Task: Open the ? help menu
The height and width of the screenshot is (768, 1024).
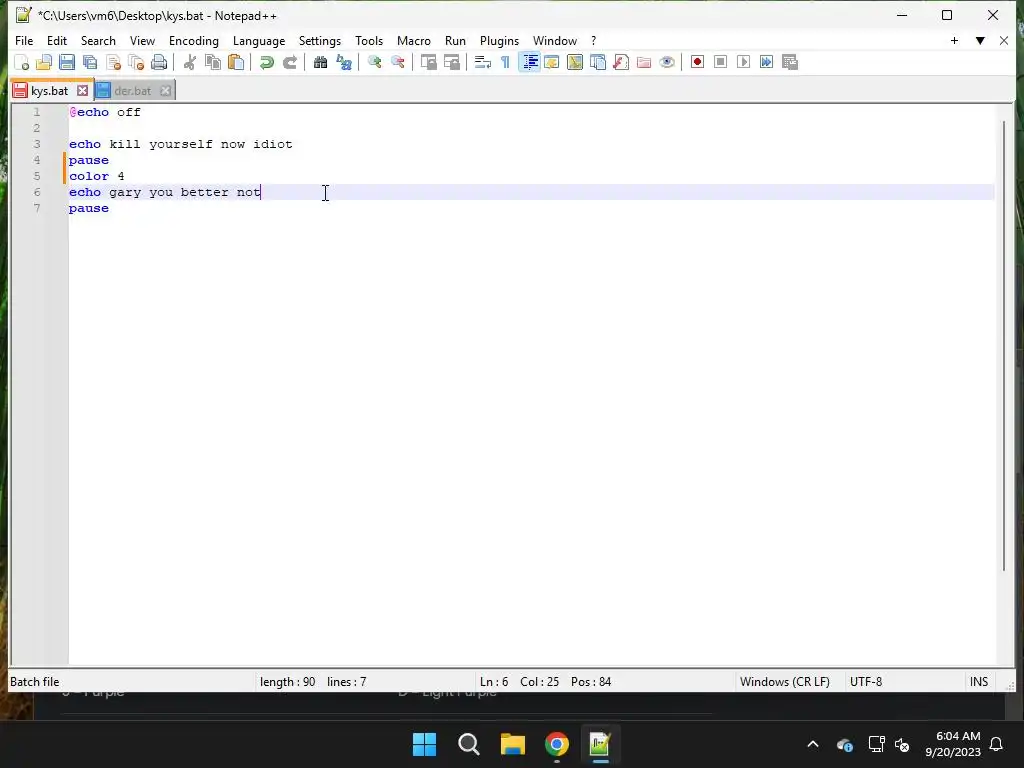Action: (x=594, y=40)
